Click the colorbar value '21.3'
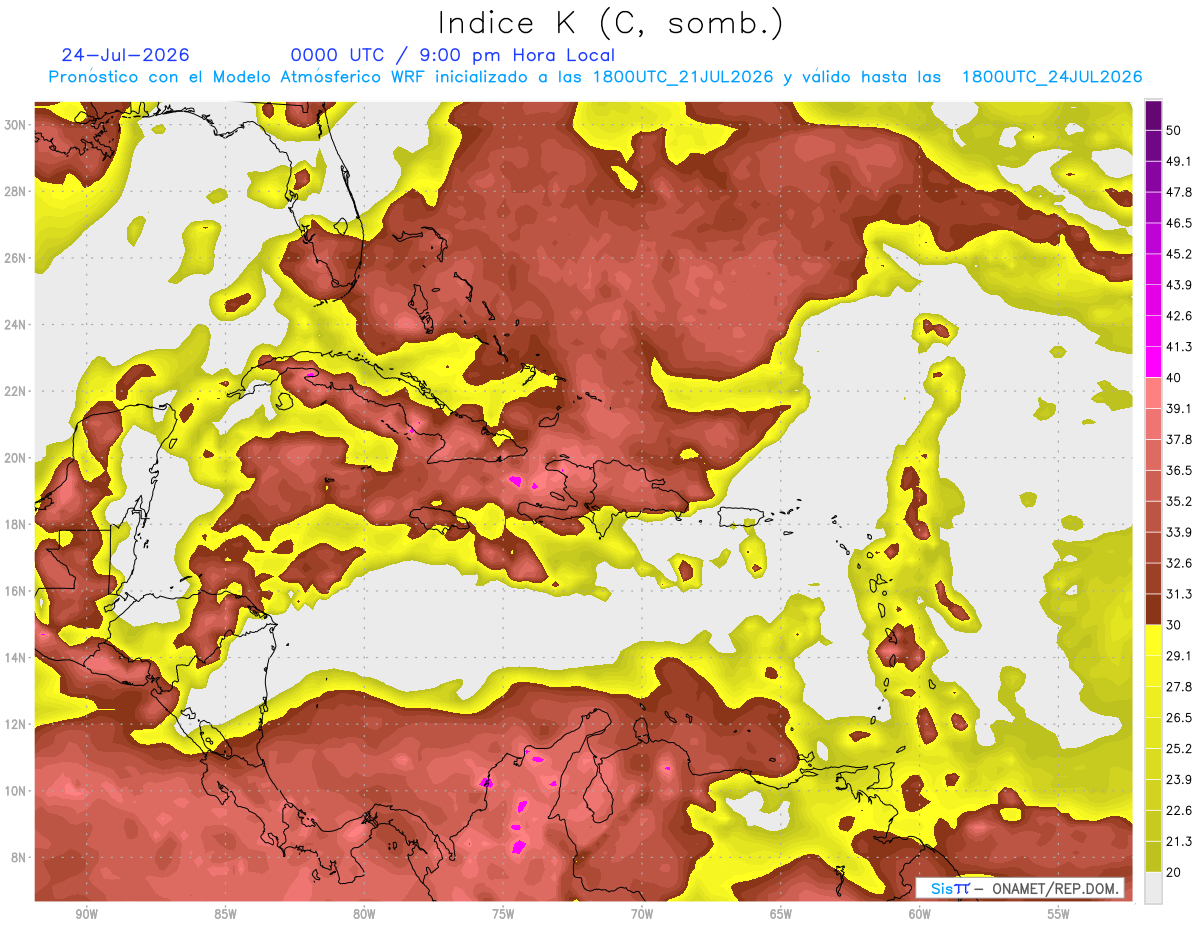Image resolution: width=1200 pixels, height=927 pixels. point(1179,842)
